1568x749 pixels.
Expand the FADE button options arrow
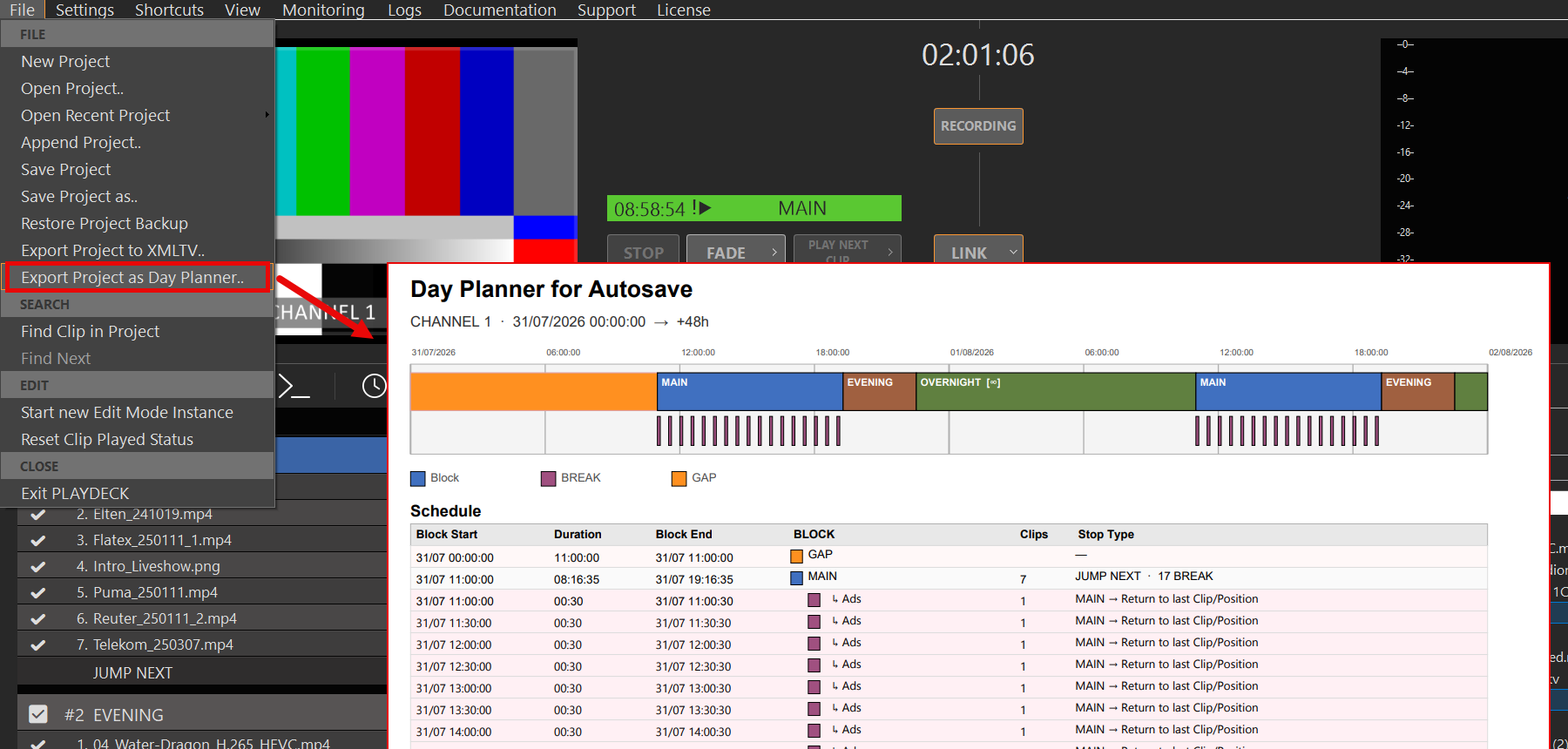tap(774, 253)
